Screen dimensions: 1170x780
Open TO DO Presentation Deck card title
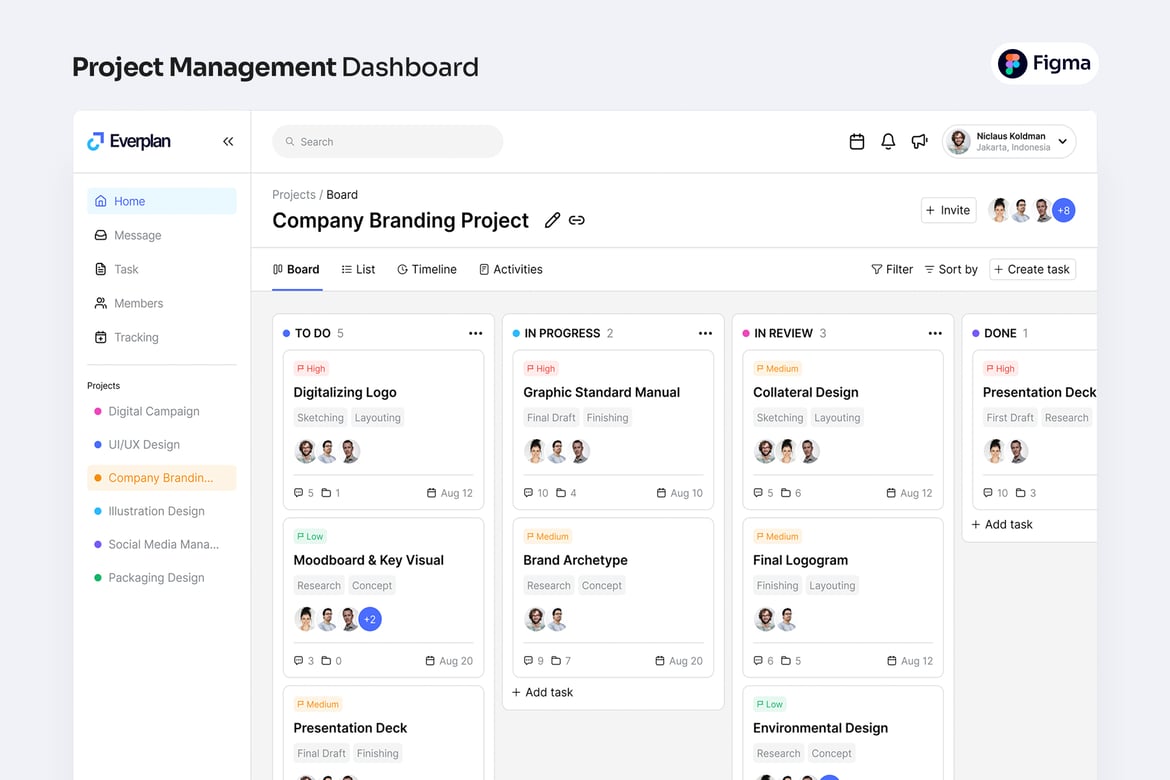tap(350, 728)
